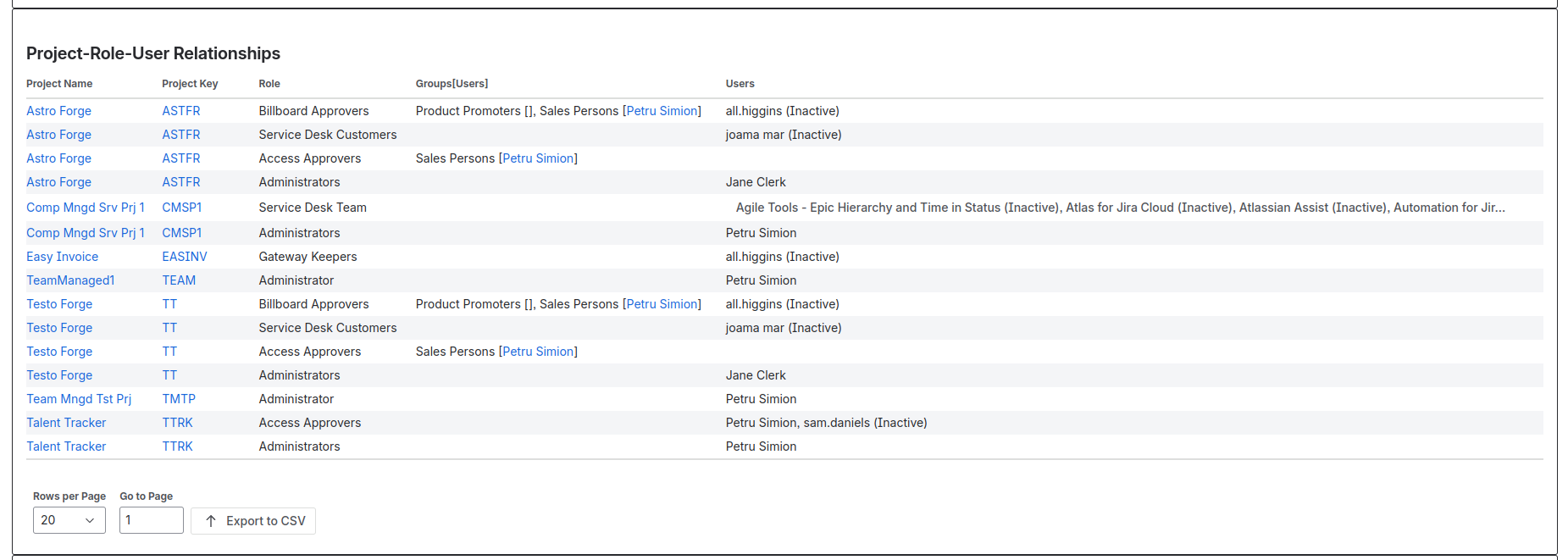This screenshot has width=1568, height=560.
Task: Open the Team Mngd Tst Prj link
Action: 79,399
